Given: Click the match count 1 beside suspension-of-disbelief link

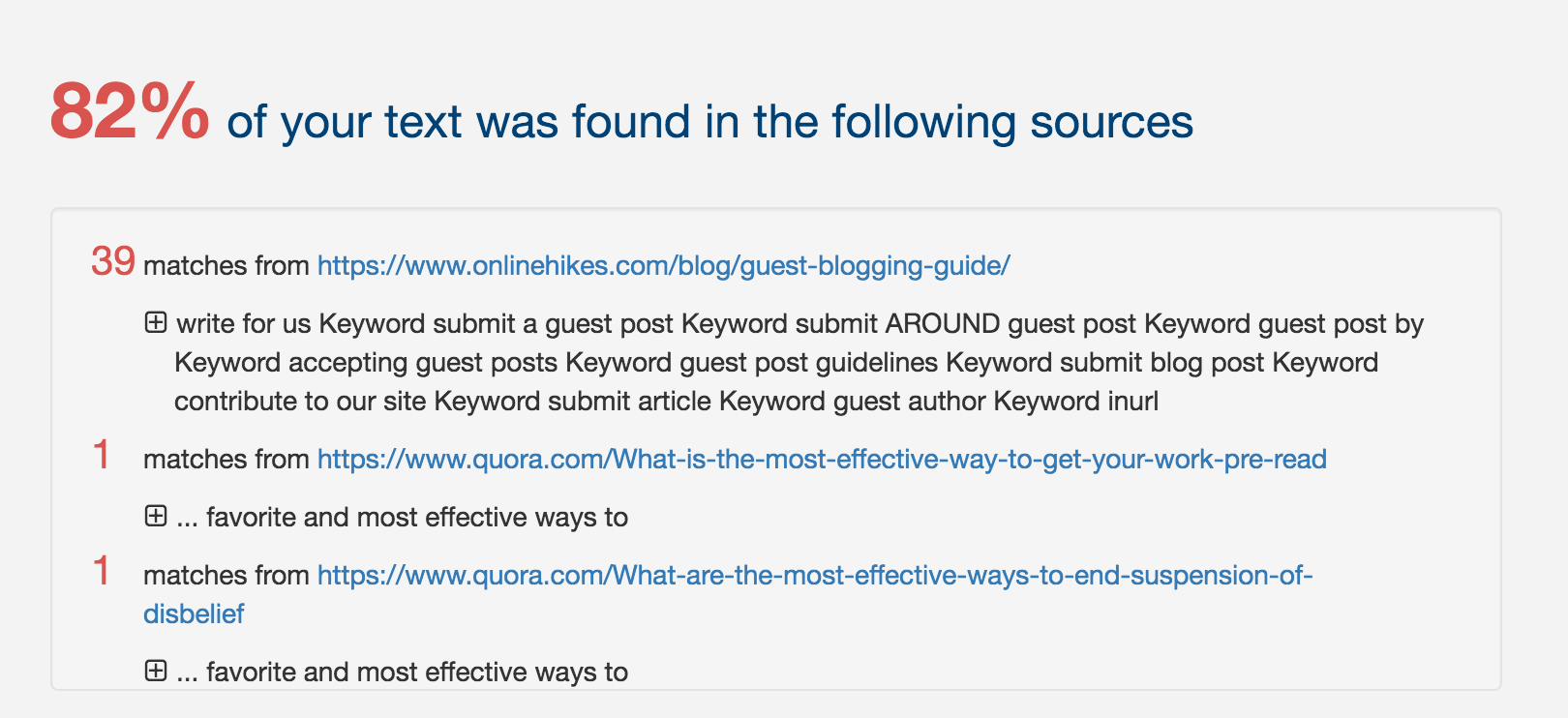Looking at the screenshot, I should [x=101, y=572].
